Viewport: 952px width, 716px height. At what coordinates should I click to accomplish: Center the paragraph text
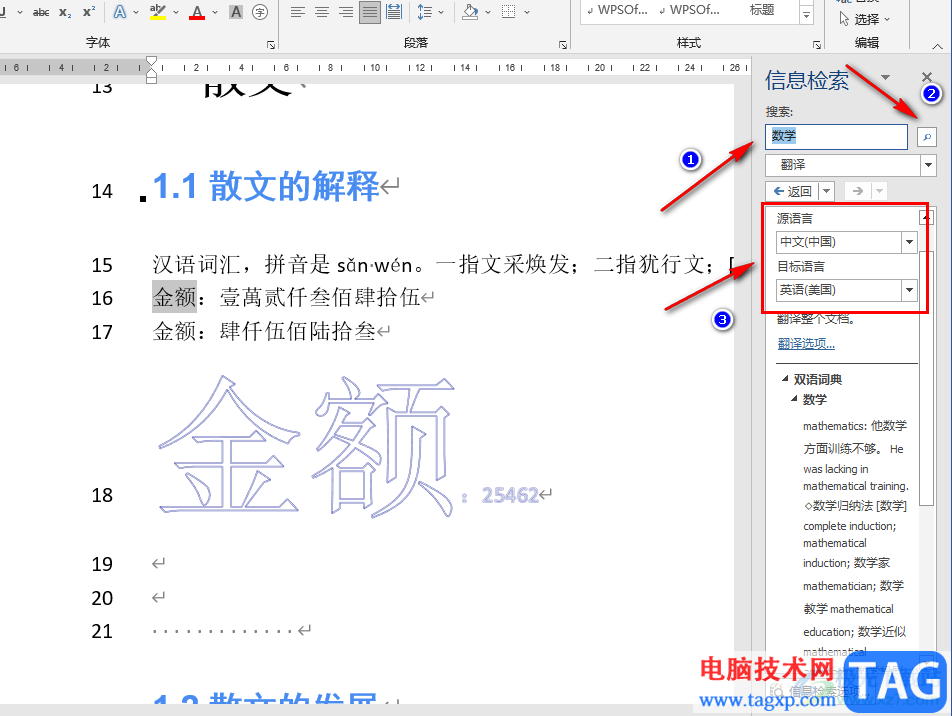tap(321, 12)
